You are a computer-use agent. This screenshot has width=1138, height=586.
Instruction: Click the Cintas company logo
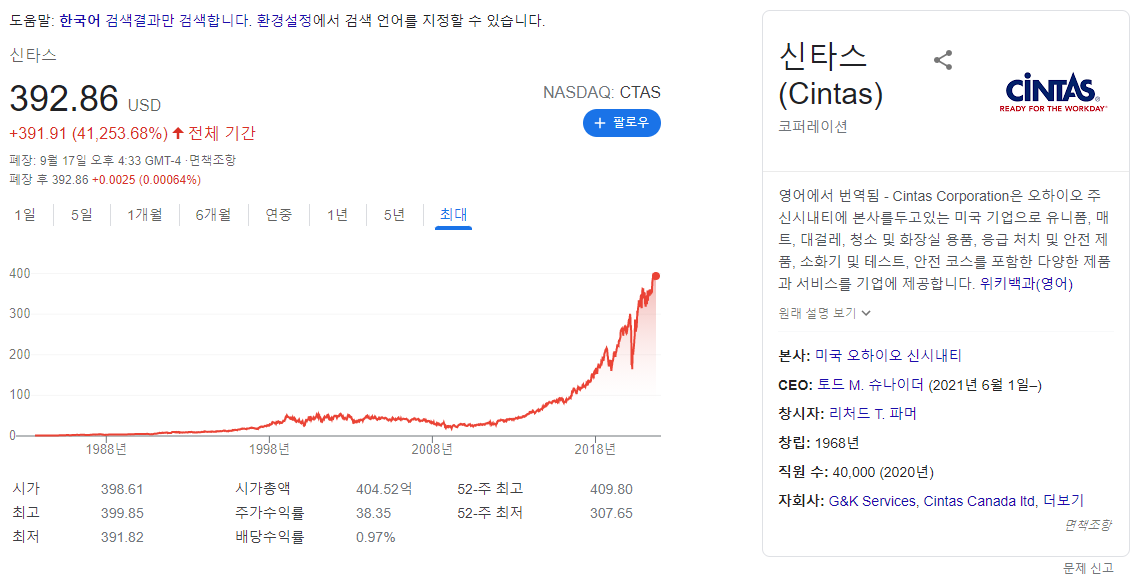click(1051, 93)
